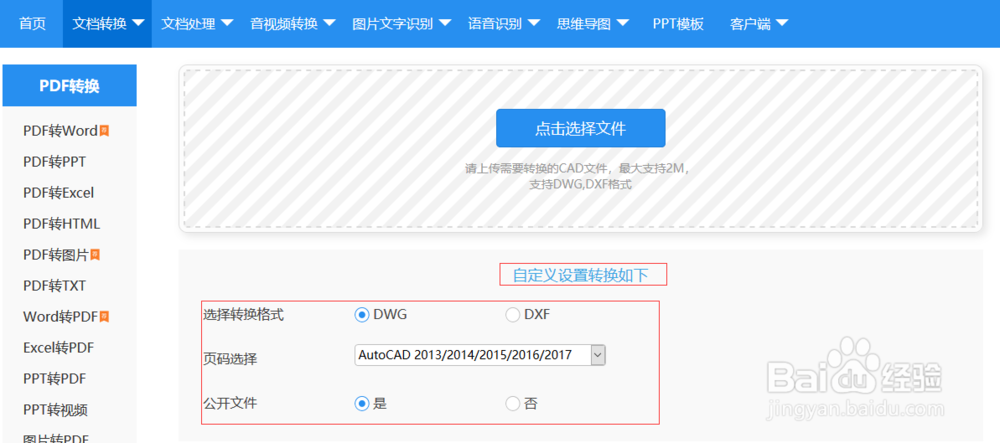Open PDF转TXT in the sidebar
Image resolution: width=1000 pixels, height=443 pixels.
click(54, 286)
